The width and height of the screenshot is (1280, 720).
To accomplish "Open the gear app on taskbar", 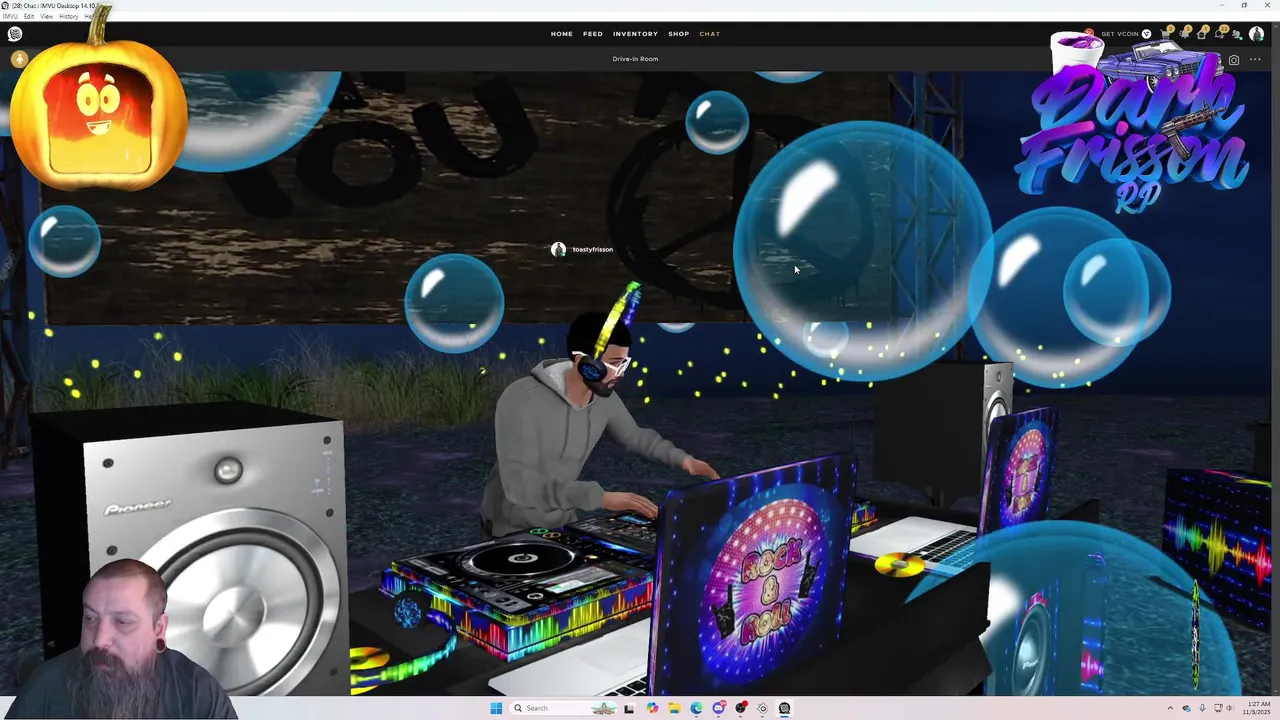I will 763,708.
